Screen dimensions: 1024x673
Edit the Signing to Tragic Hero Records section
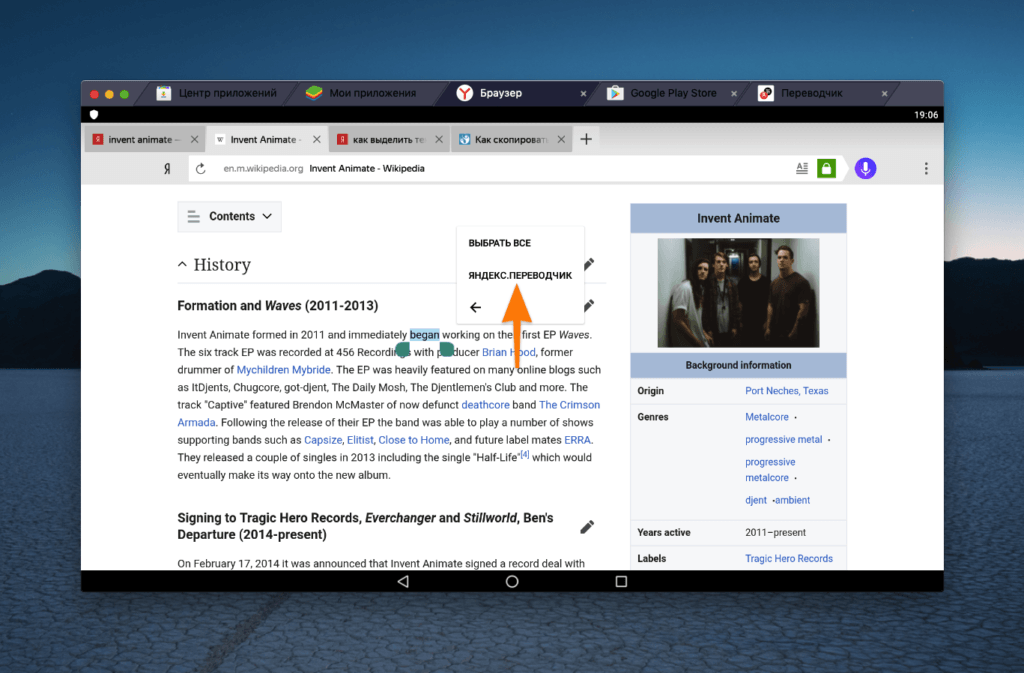point(587,527)
